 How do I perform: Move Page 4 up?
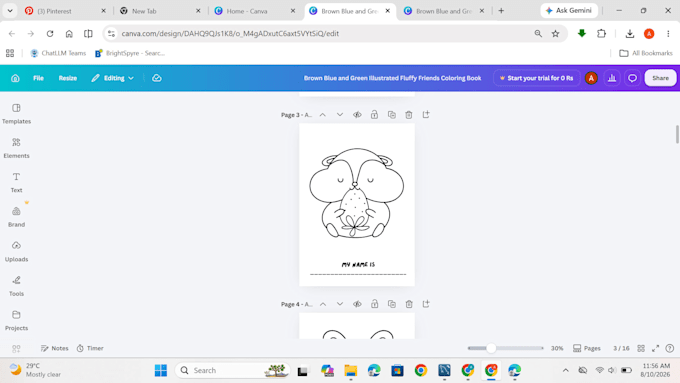click(x=323, y=304)
